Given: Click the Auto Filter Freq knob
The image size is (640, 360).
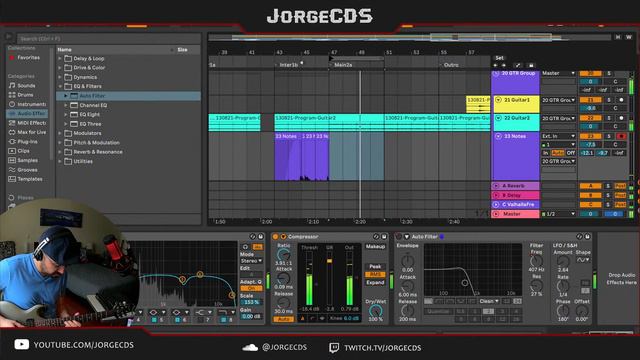Looking at the screenshot, I should pos(536,260).
